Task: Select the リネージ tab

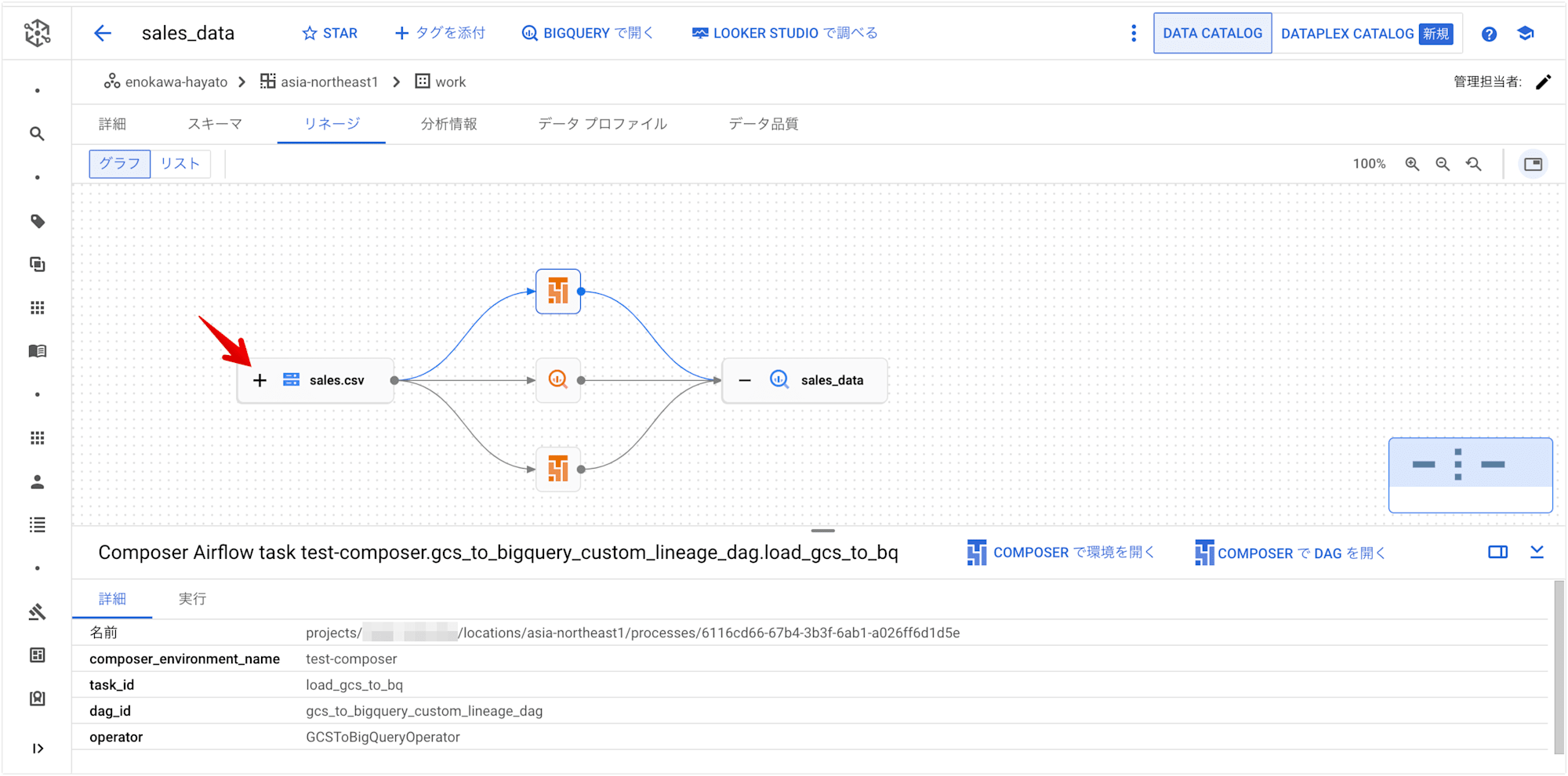Action: [x=332, y=124]
